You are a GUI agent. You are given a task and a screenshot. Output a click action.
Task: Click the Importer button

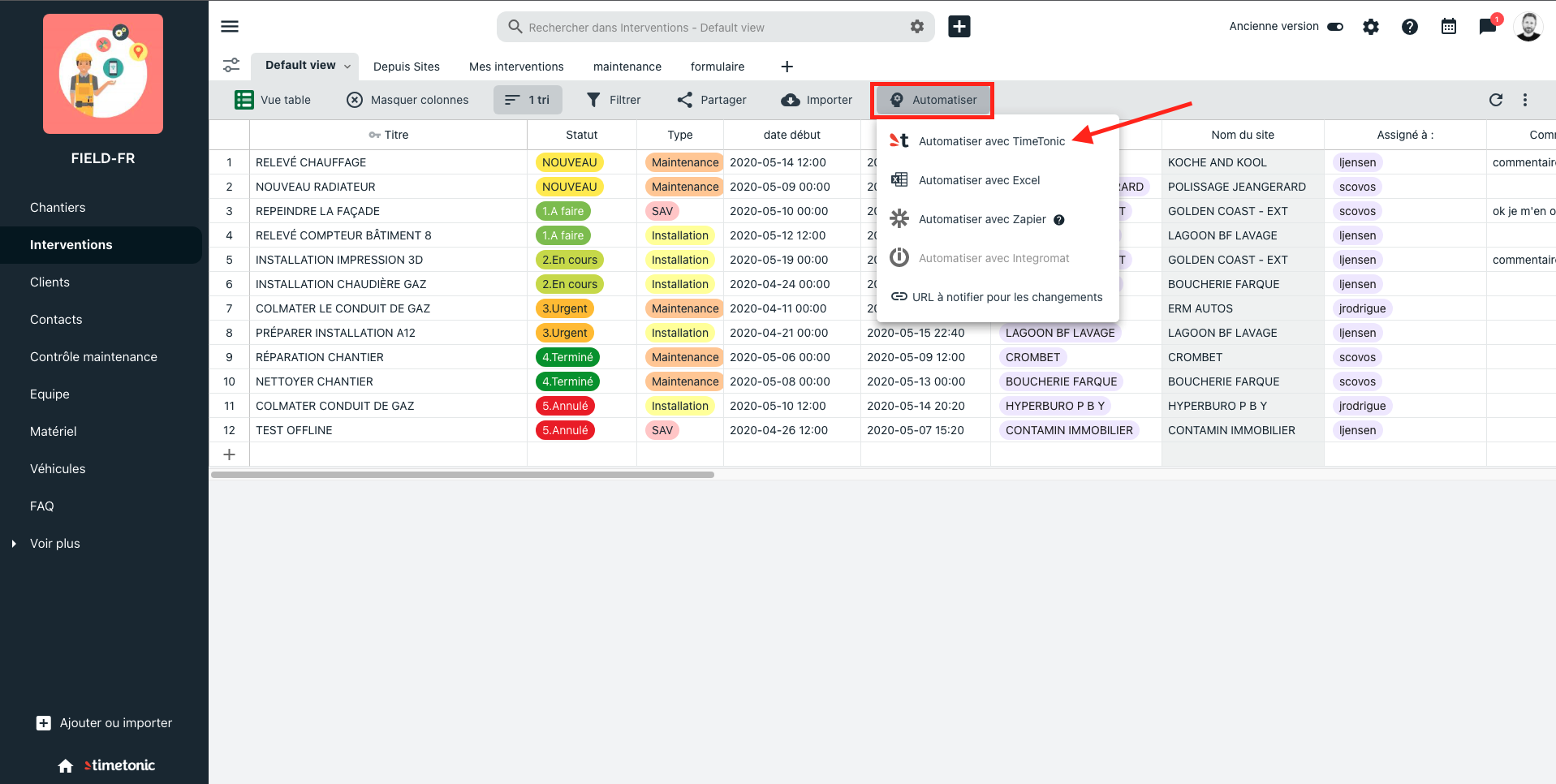pos(817,100)
